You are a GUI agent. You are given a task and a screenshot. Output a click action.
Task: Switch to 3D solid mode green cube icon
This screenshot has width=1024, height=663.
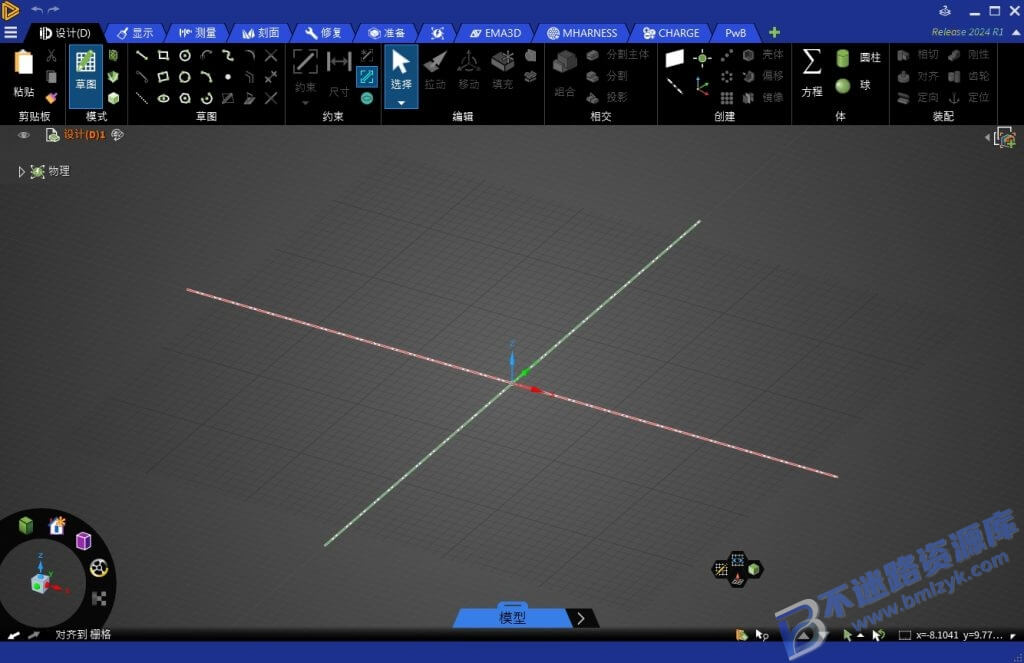point(114,98)
